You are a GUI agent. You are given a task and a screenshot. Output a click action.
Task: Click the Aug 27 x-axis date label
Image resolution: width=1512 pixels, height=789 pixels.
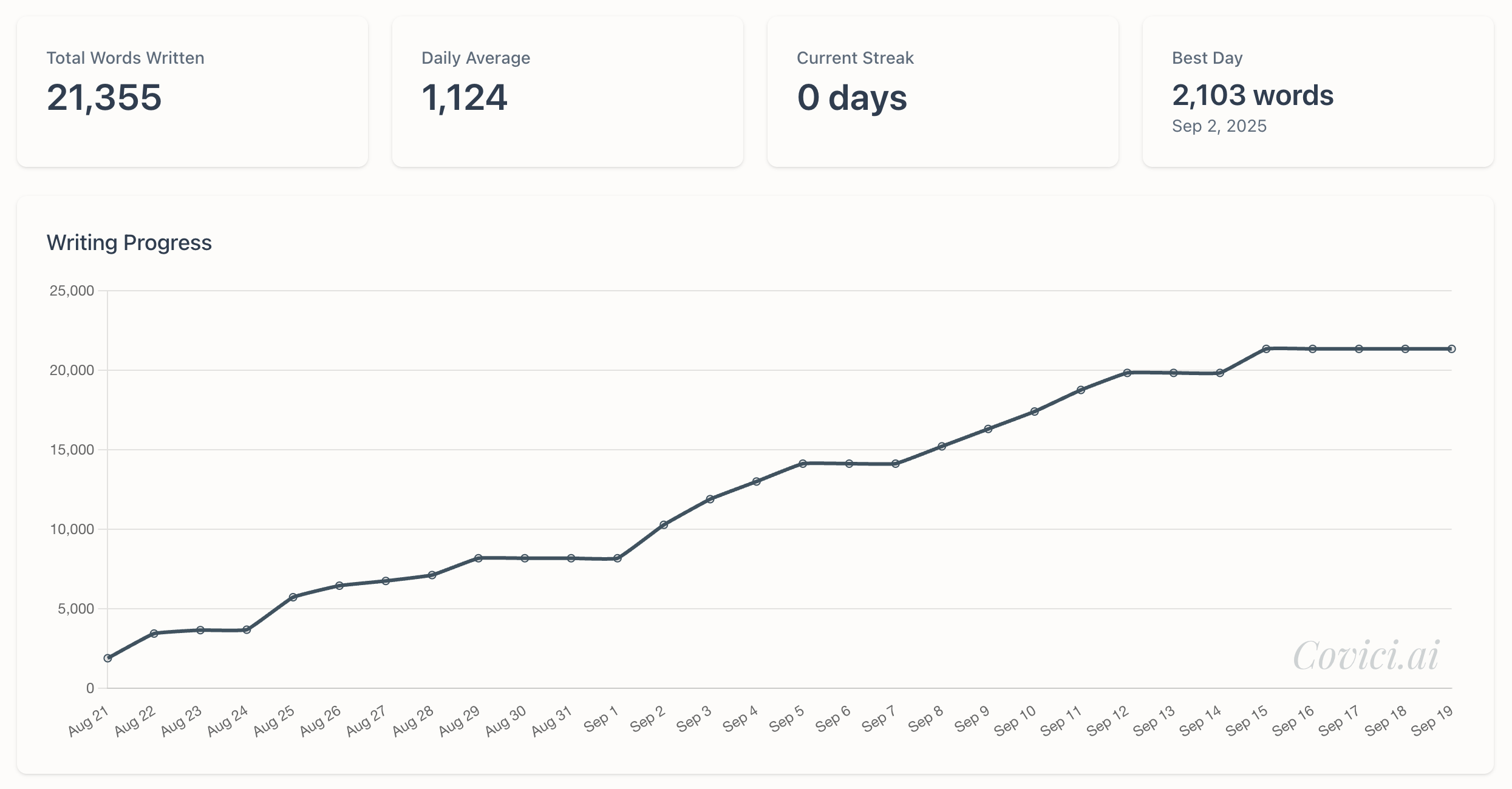[x=366, y=722]
